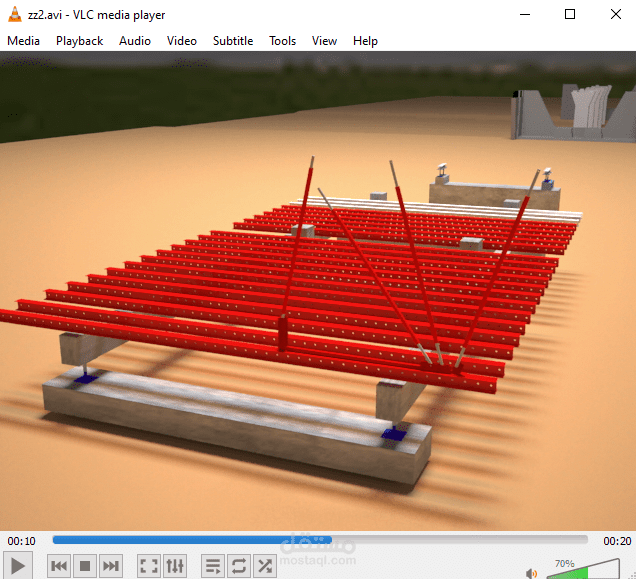Image resolution: width=636 pixels, height=579 pixels.
Task: Close the VLC media player window
Action: pyautogui.click(x=616, y=14)
